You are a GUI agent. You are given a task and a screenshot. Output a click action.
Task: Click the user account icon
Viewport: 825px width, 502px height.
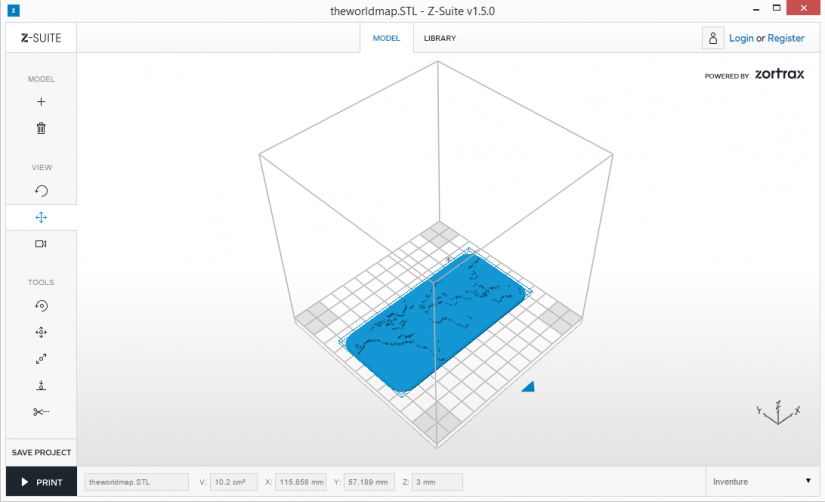[x=713, y=38]
